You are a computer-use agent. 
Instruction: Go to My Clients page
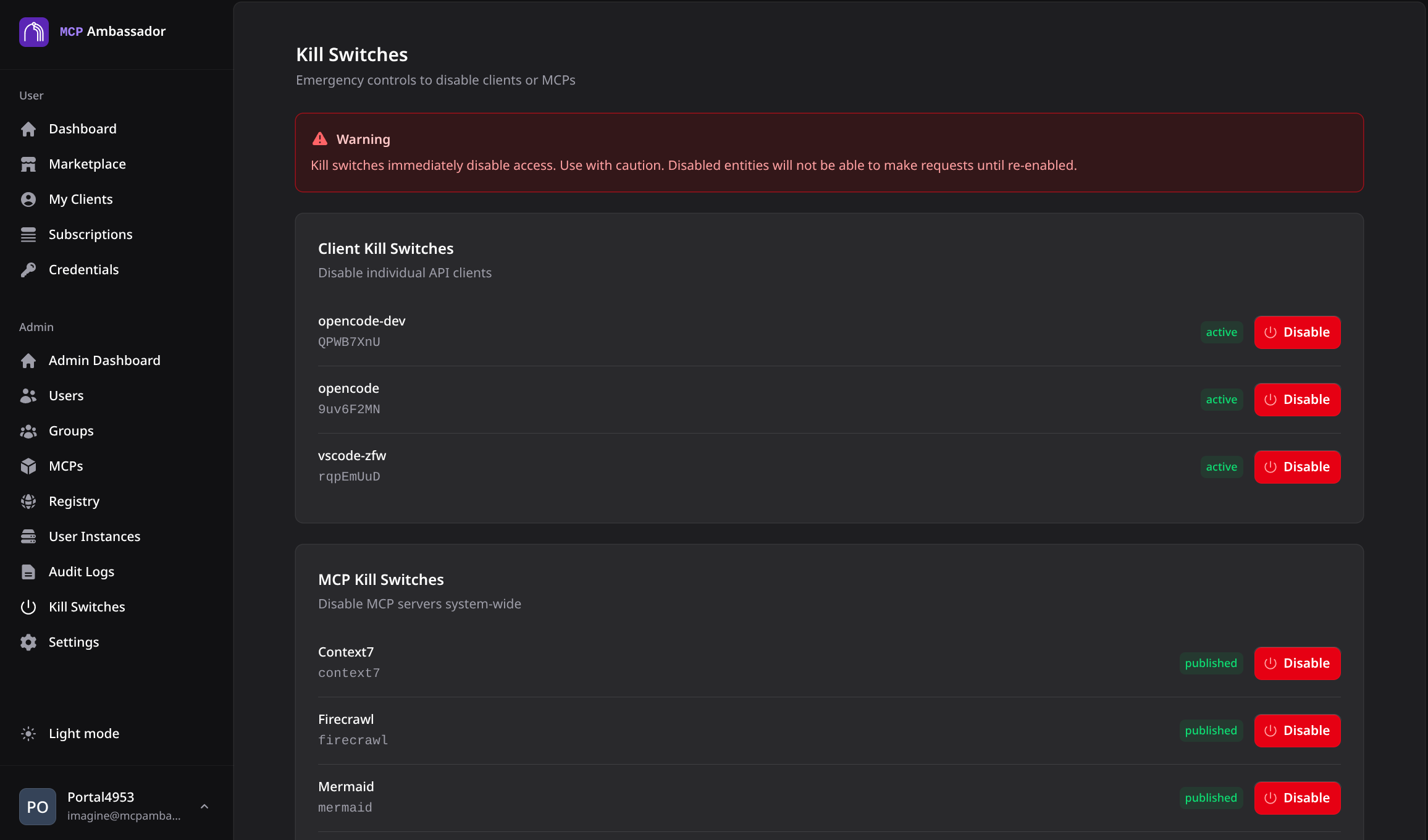[80, 199]
